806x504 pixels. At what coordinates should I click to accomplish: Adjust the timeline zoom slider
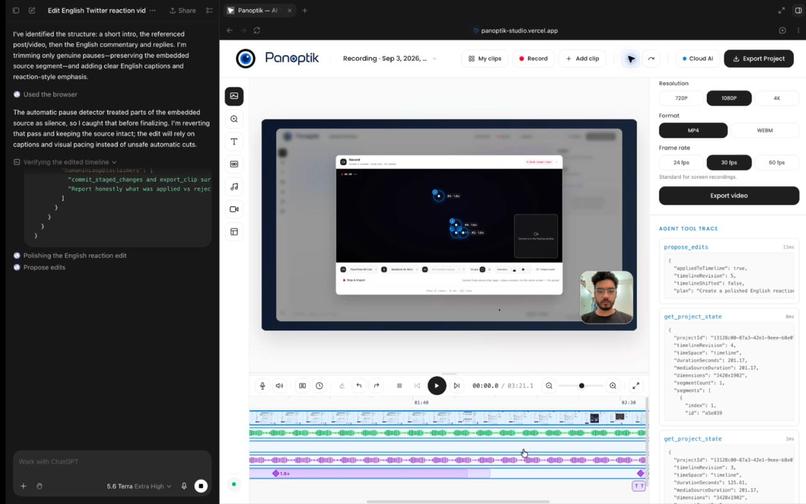coord(581,386)
